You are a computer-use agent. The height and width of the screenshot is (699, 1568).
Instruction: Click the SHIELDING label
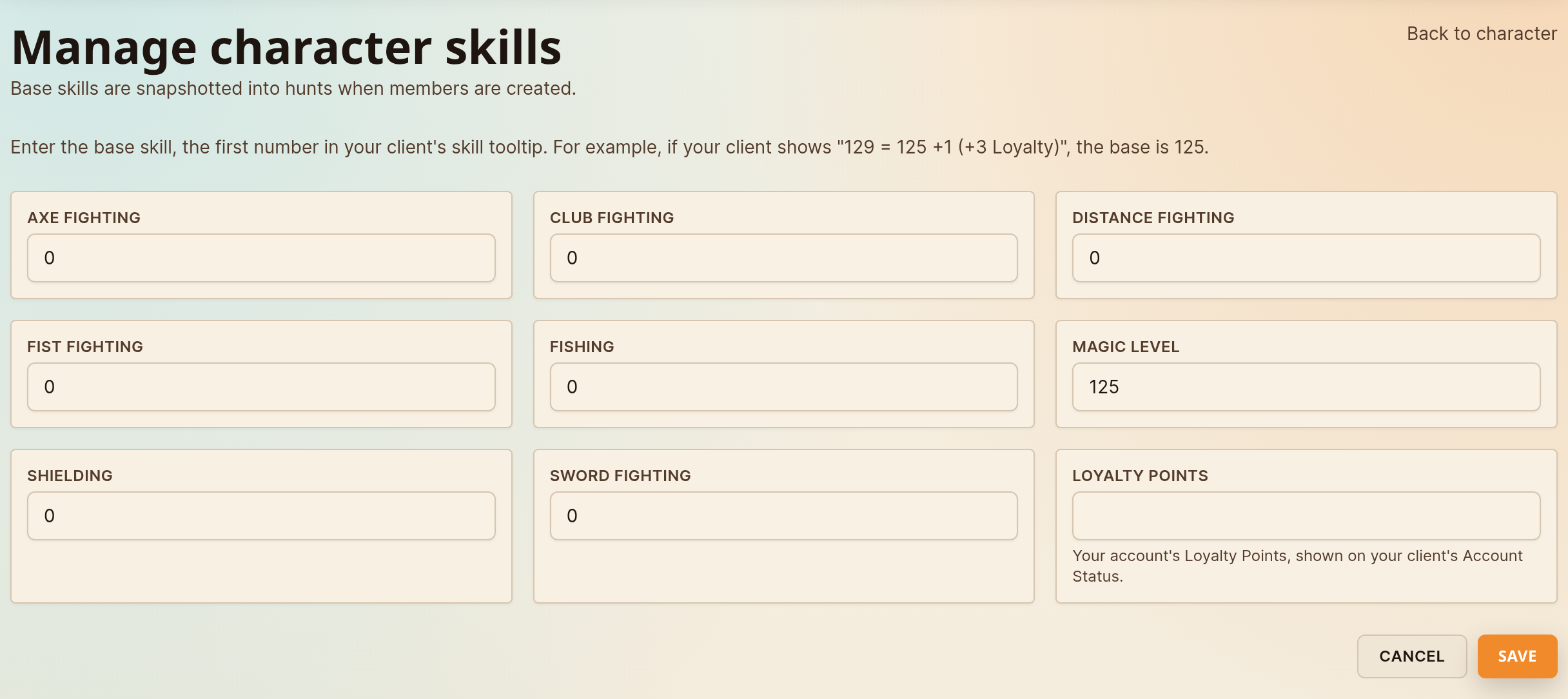[x=70, y=476]
